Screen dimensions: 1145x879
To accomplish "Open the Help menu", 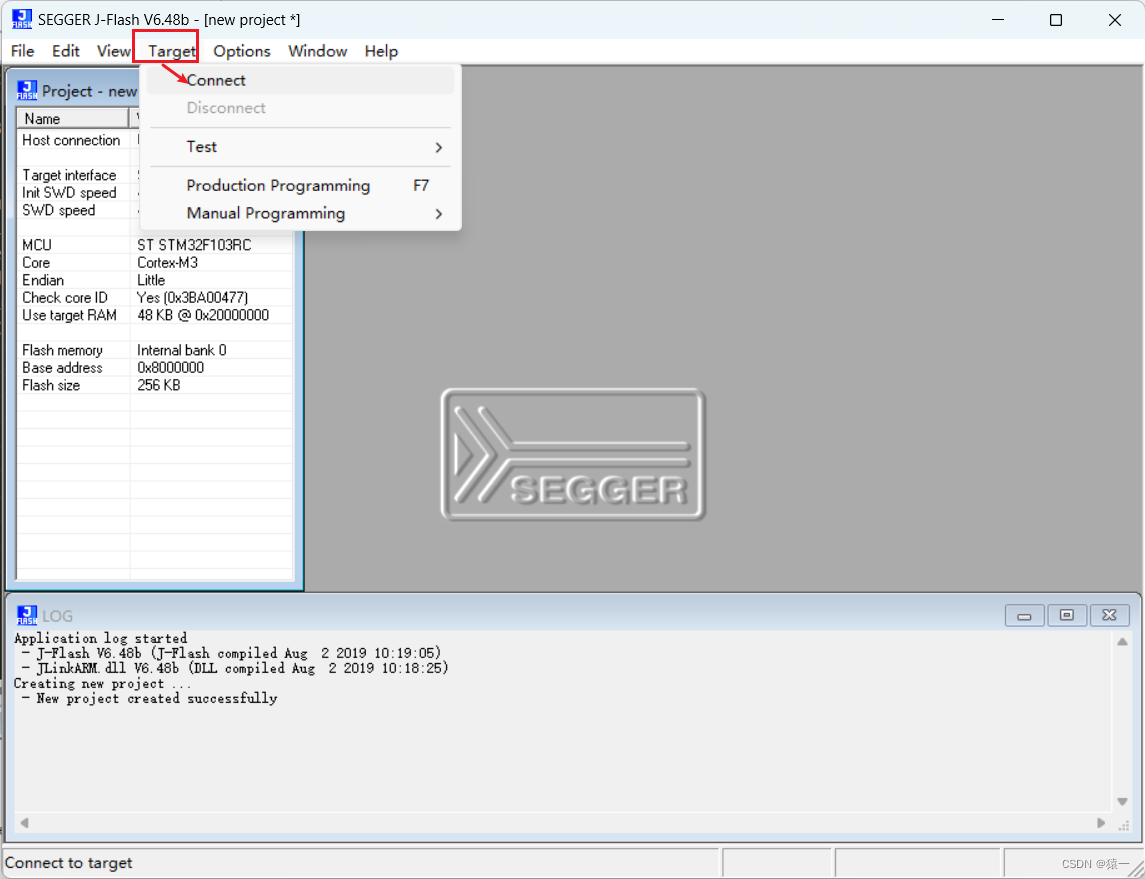I will pos(381,51).
